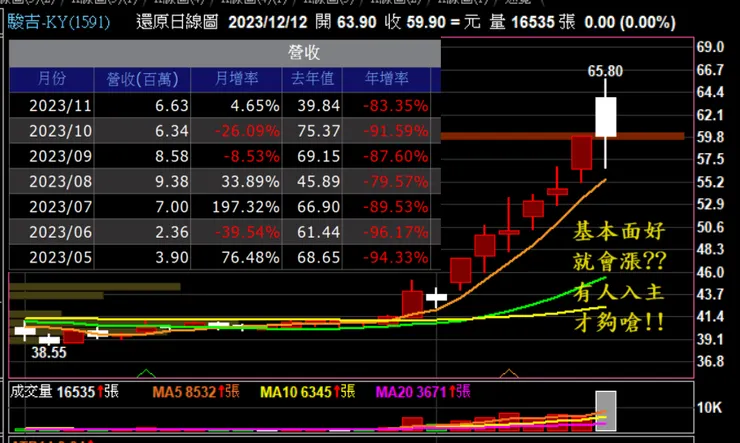
Task: Click the 營收 table title bar
Action: click(x=225, y=53)
